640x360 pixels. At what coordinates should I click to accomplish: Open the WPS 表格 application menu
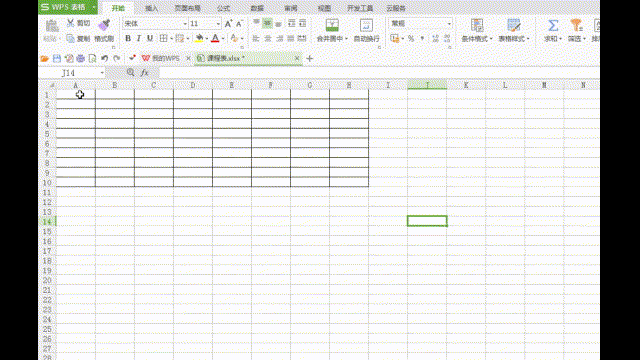(68, 7)
